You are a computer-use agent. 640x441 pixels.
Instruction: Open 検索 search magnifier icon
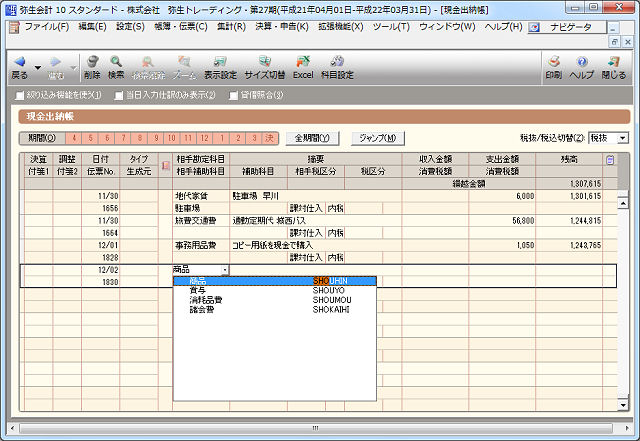pyautogui.click(x=116, y=61)
